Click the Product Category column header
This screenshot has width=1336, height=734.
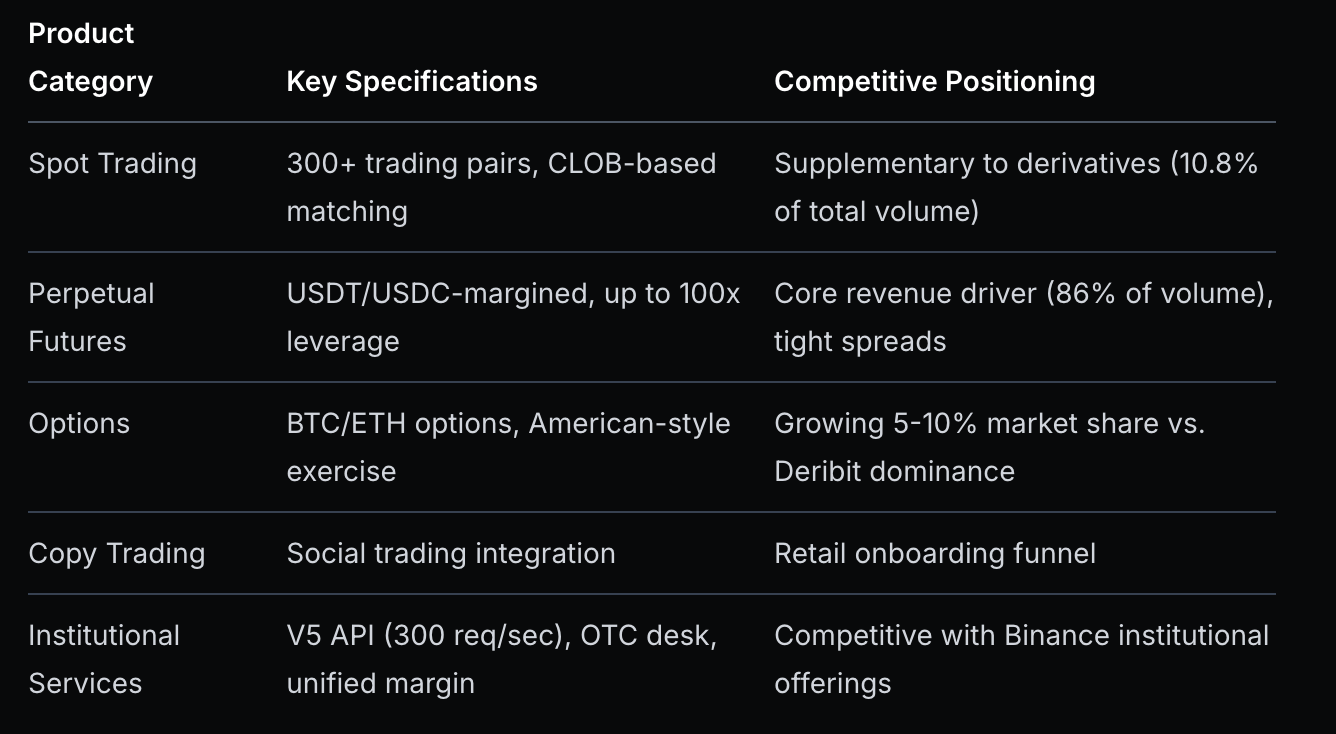90,57
